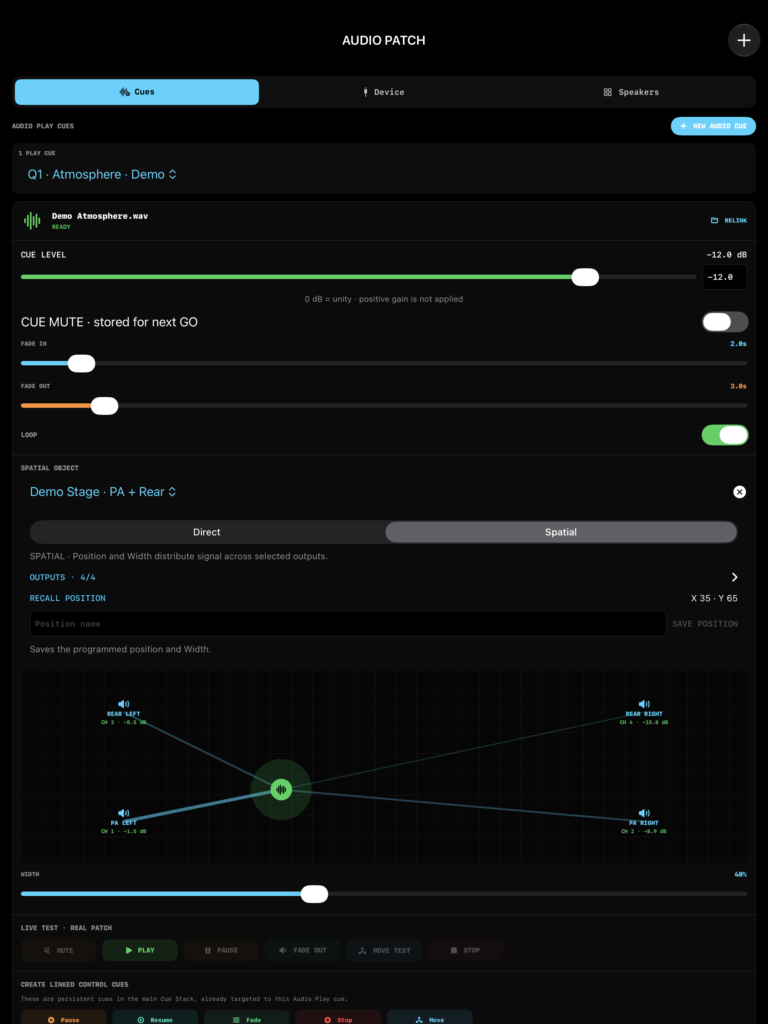Screen dimensions: 768x1024
Task: Expand the Outputs 4/4 row chevron
Action: (x=735, y=577)
